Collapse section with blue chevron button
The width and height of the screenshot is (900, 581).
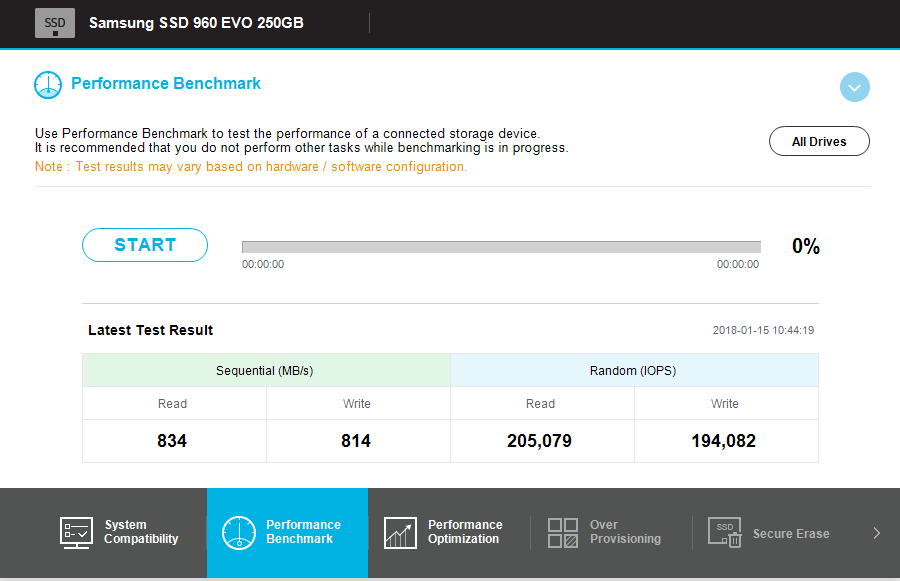855,87
